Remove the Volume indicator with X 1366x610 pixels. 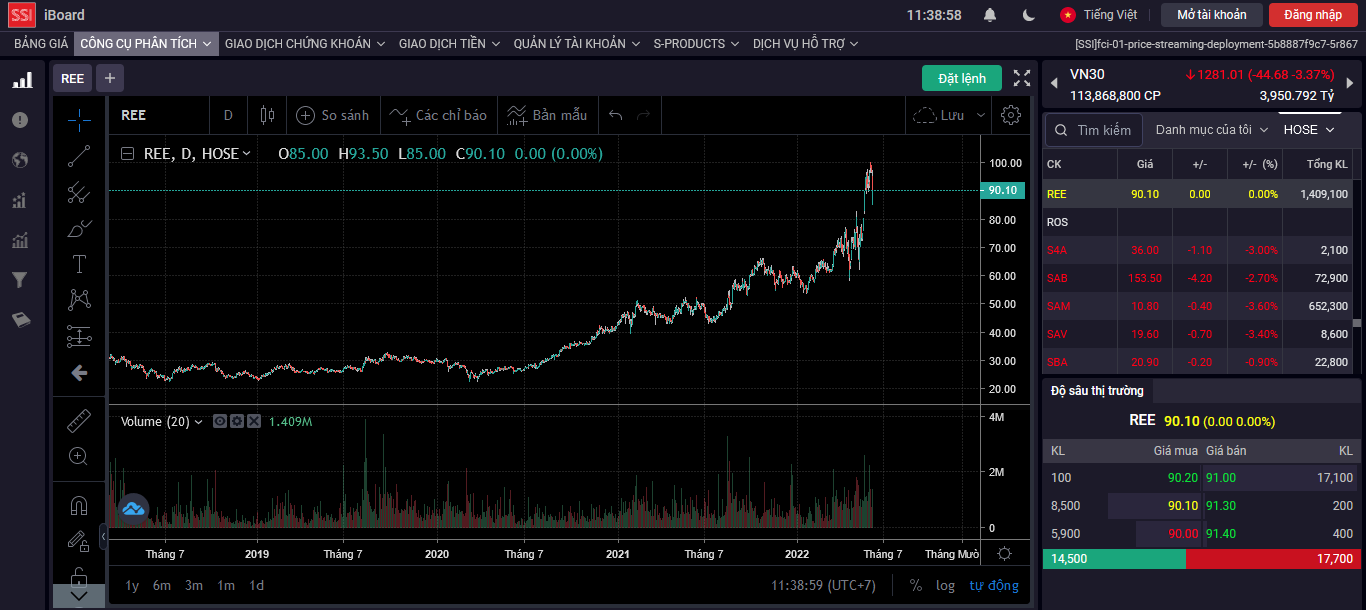(x=254, y=422)
